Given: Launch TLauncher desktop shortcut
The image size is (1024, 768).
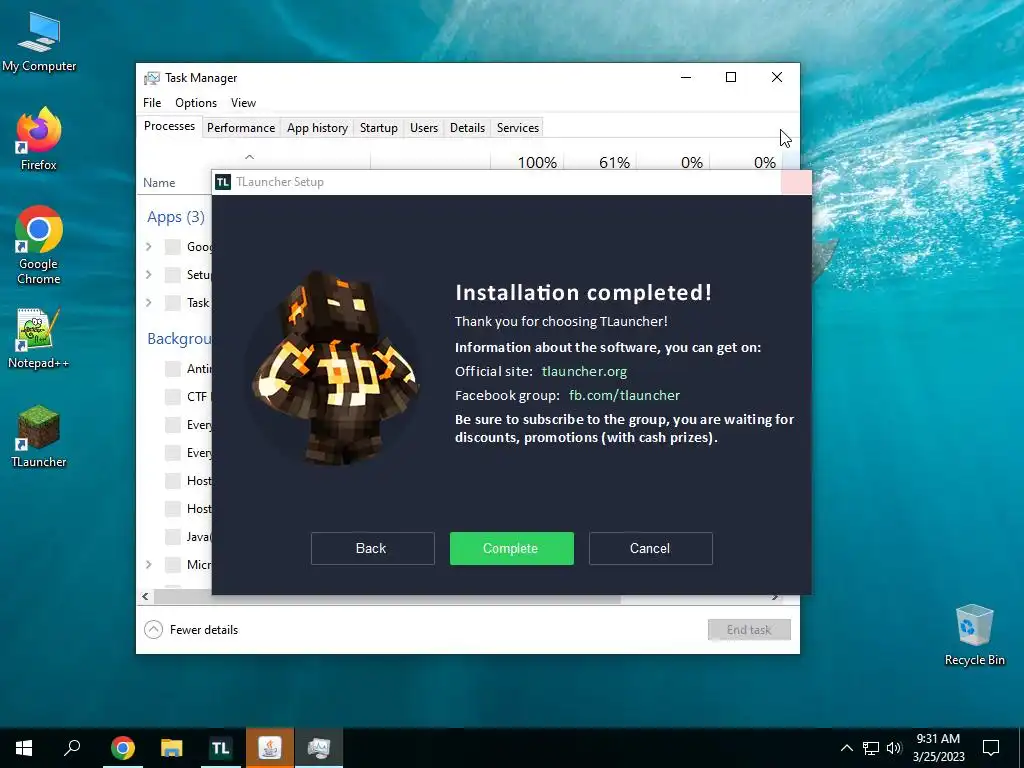Looking at the screenshot, I should tap(39, 436).
